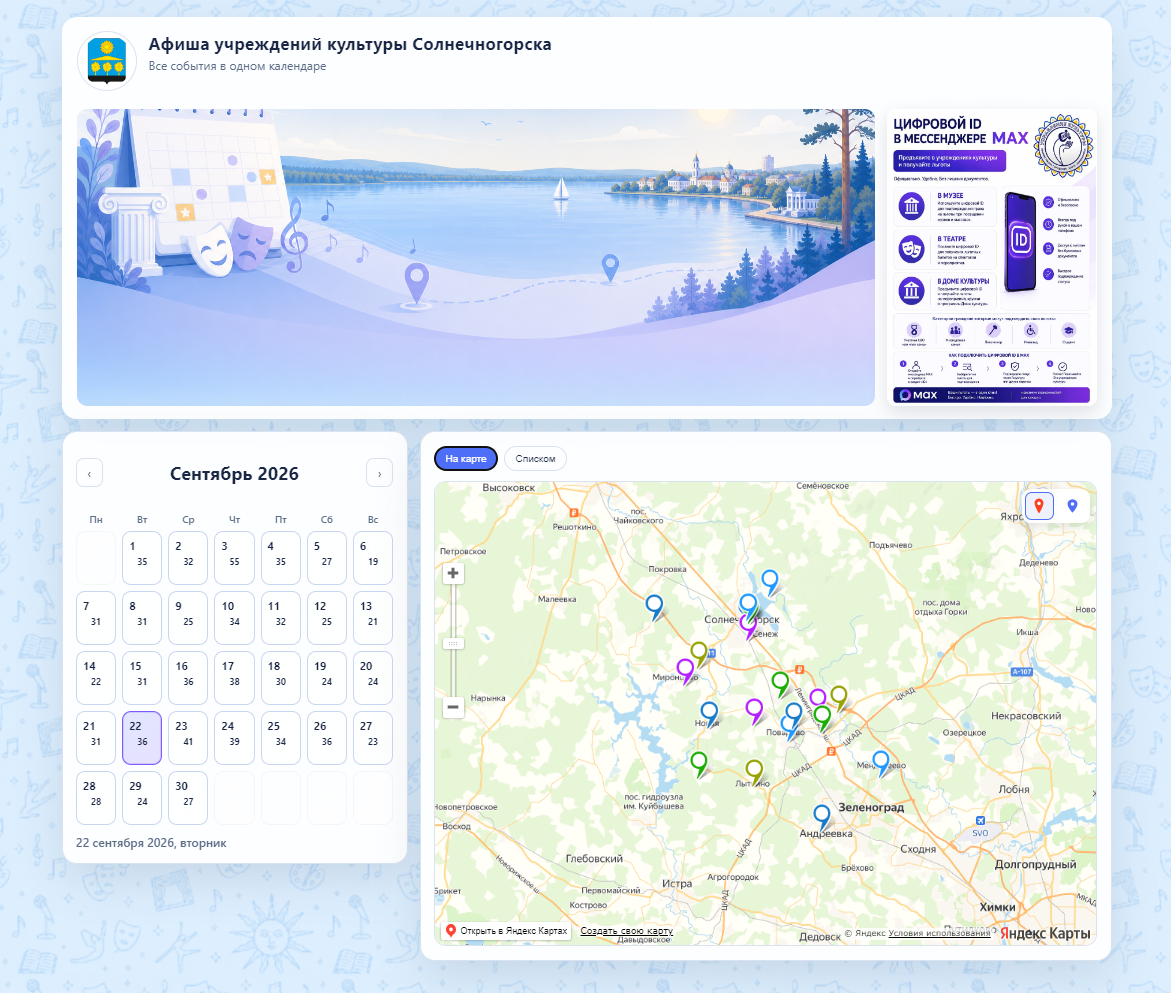
Task: Click the Зеленоград label on the map
Action: click(871, 807)
